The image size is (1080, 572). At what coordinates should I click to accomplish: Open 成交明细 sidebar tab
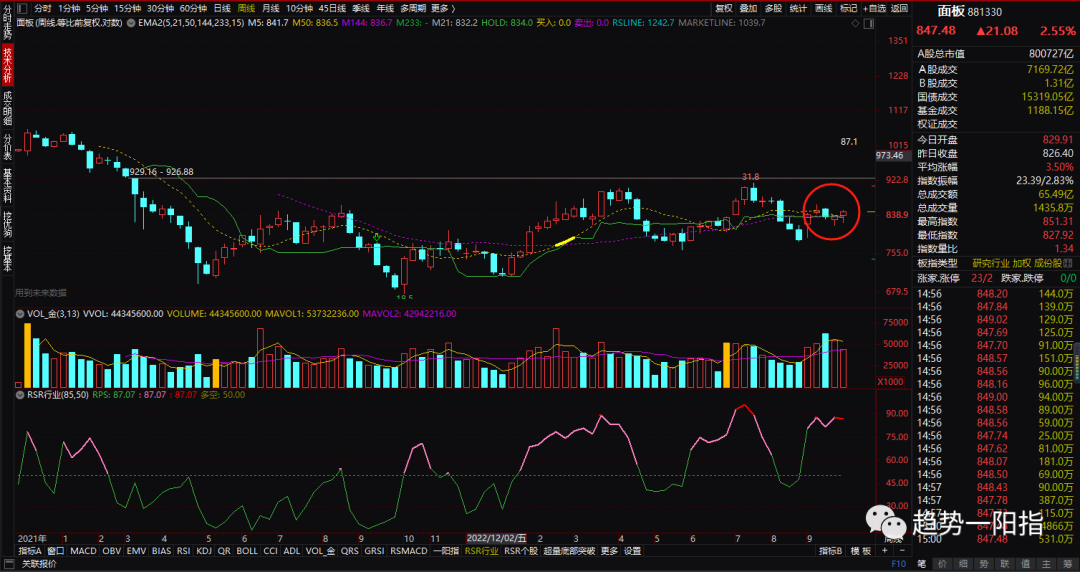(8, 108)
